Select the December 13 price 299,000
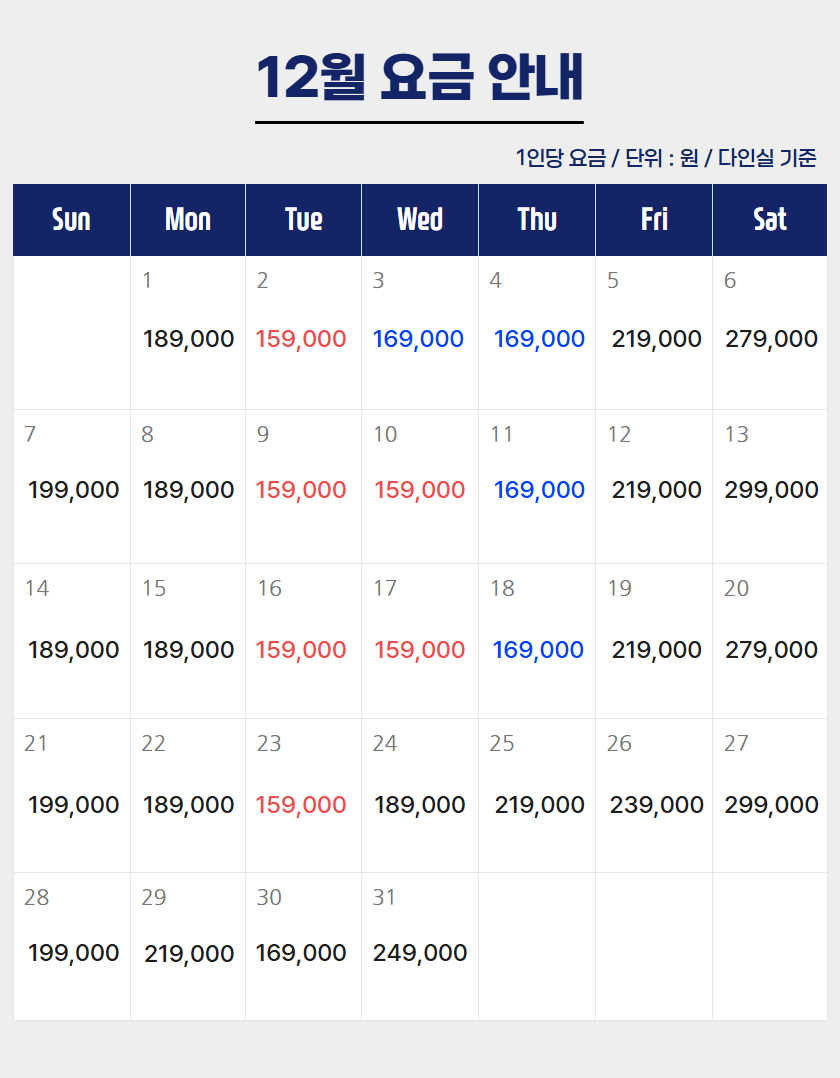 pyautogui.click(x=771, y=490)
